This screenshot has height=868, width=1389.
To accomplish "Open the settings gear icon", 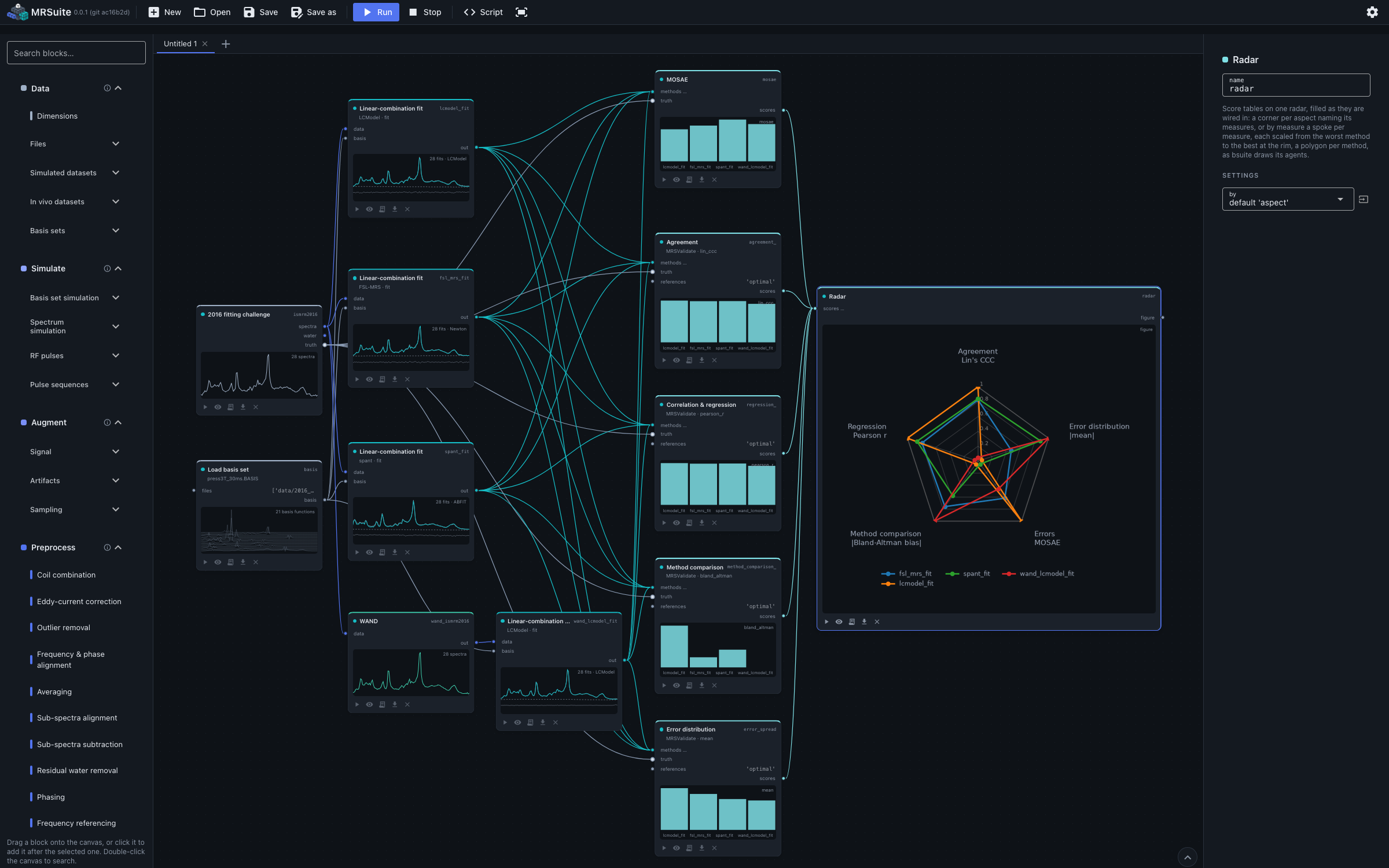I will [x=1372, y=12].
